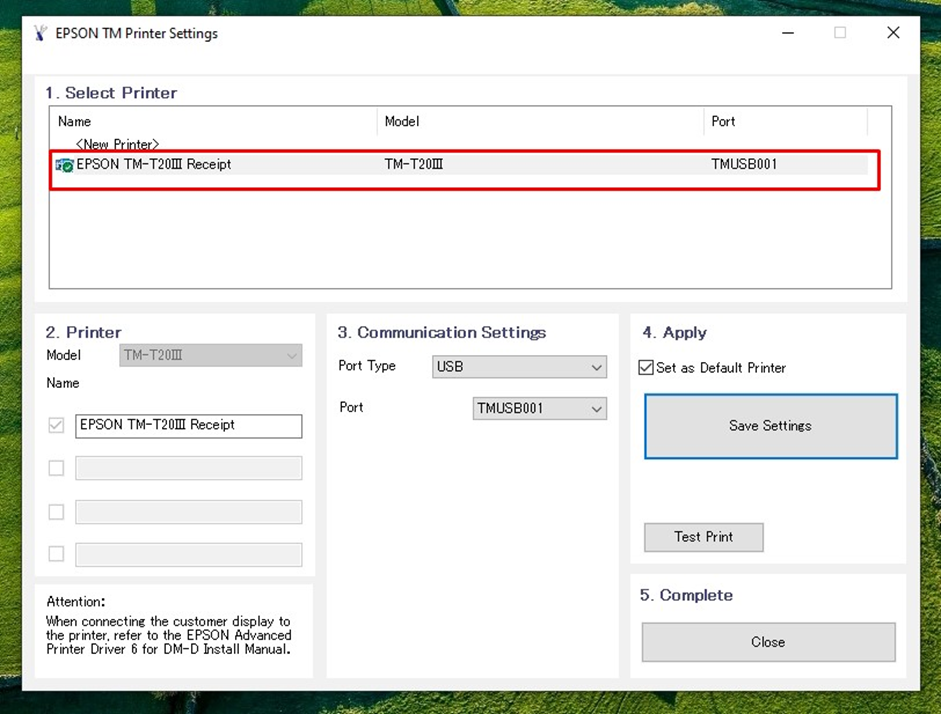Viewport: 941px width, 714px height.
Task: Toggle the Set as Default Printer checkbox
Action: click(646, 368)
